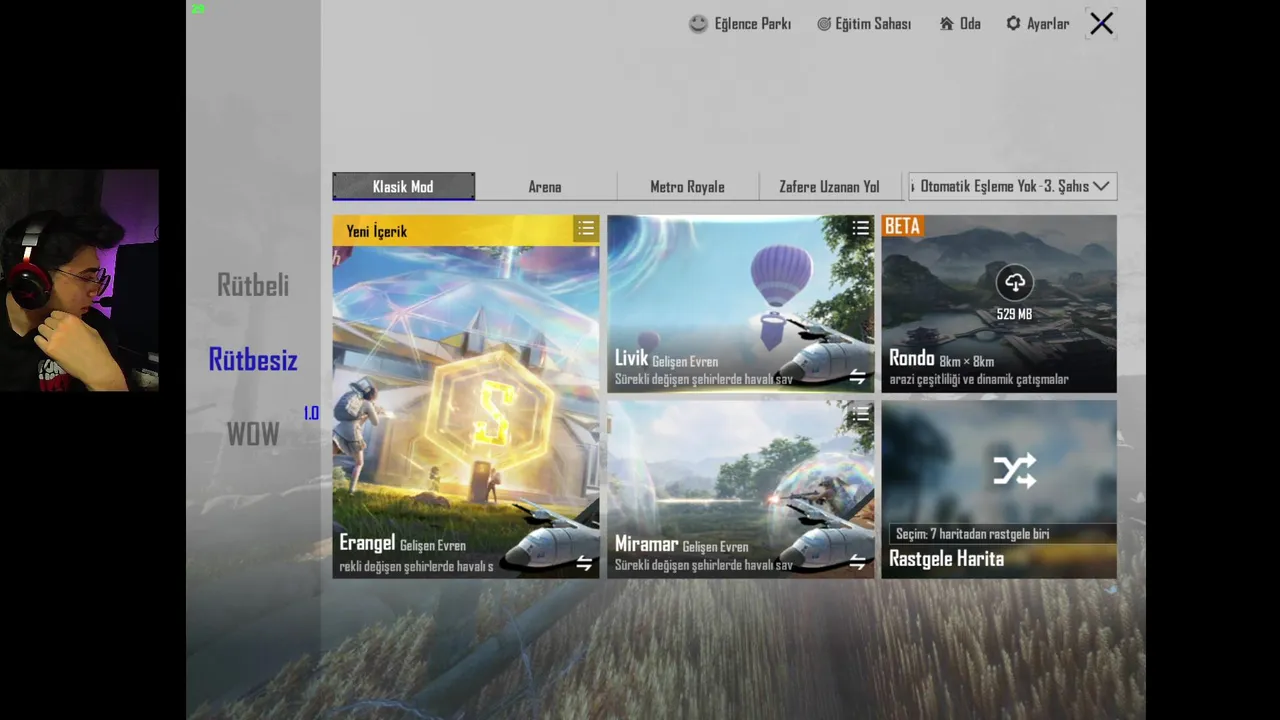Click Rastgele Harita label
Viewport: 1280px width, 720px height.
tap(946, 559)
